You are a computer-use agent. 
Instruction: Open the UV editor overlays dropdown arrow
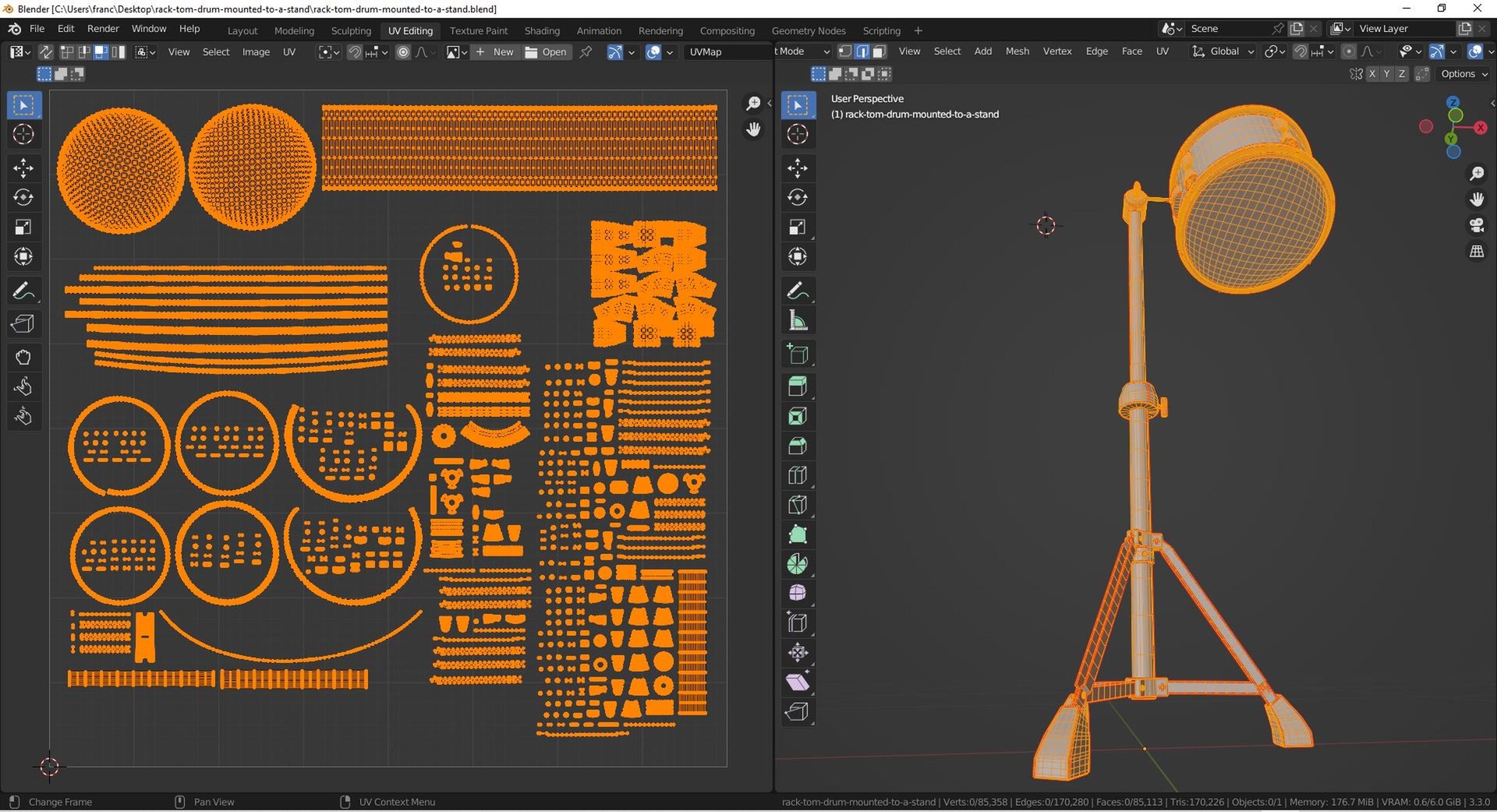(670, 52)
